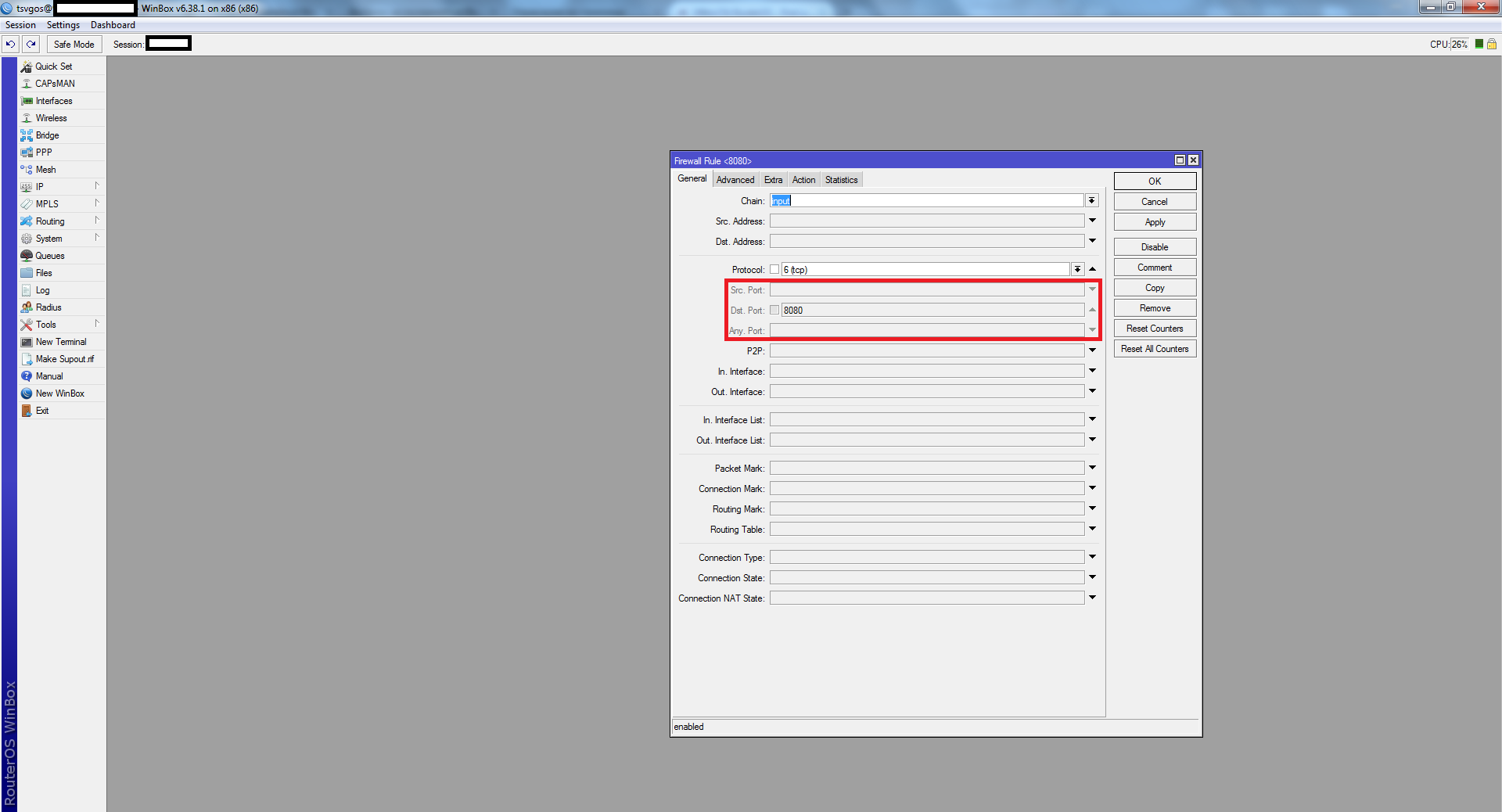Click the Reset Counters button
1502x812 pixels.
coord(1155,329)
